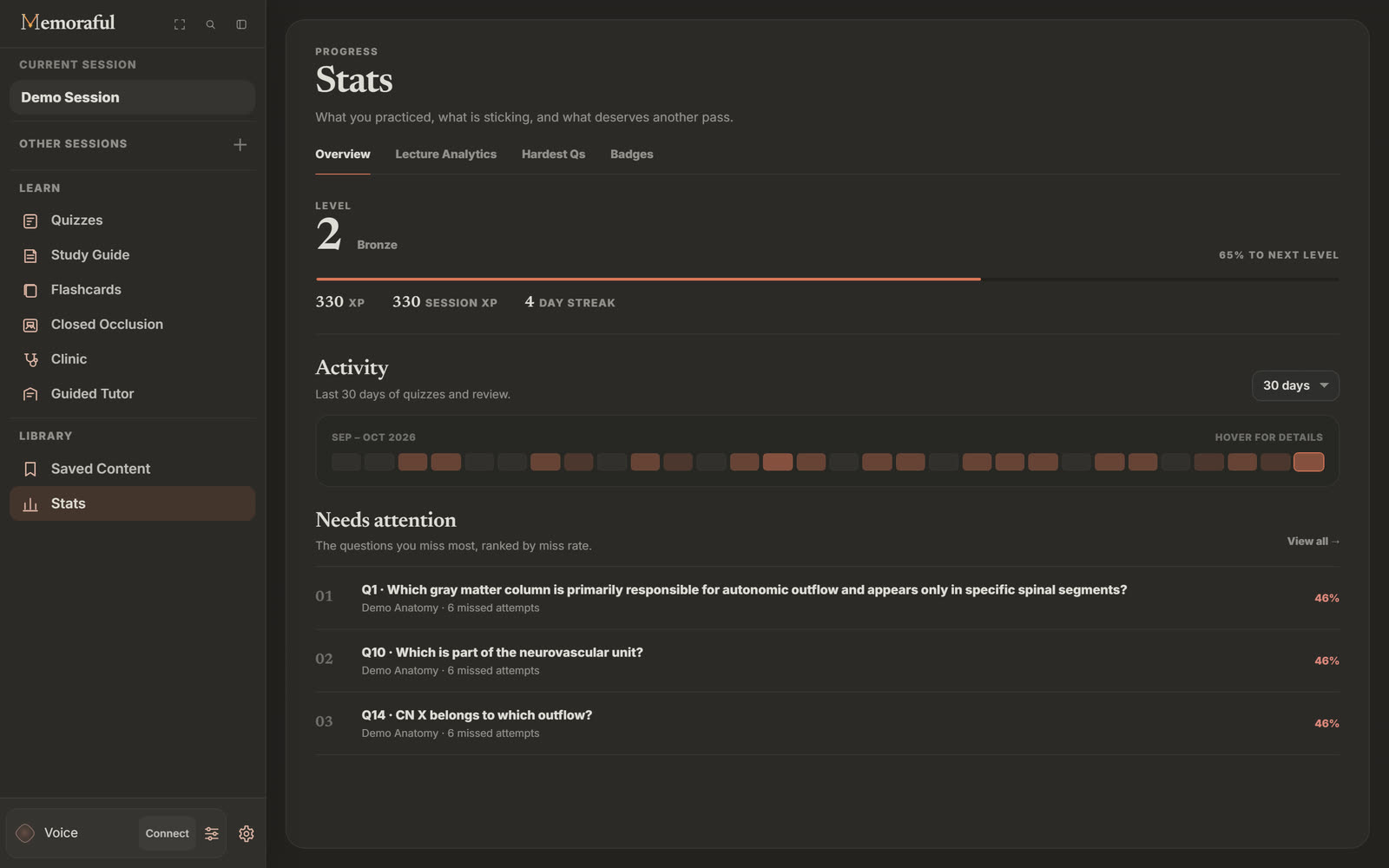Click the level XP progress bar
This screenshot has height=868, width=1389.
tap(827, 279)
